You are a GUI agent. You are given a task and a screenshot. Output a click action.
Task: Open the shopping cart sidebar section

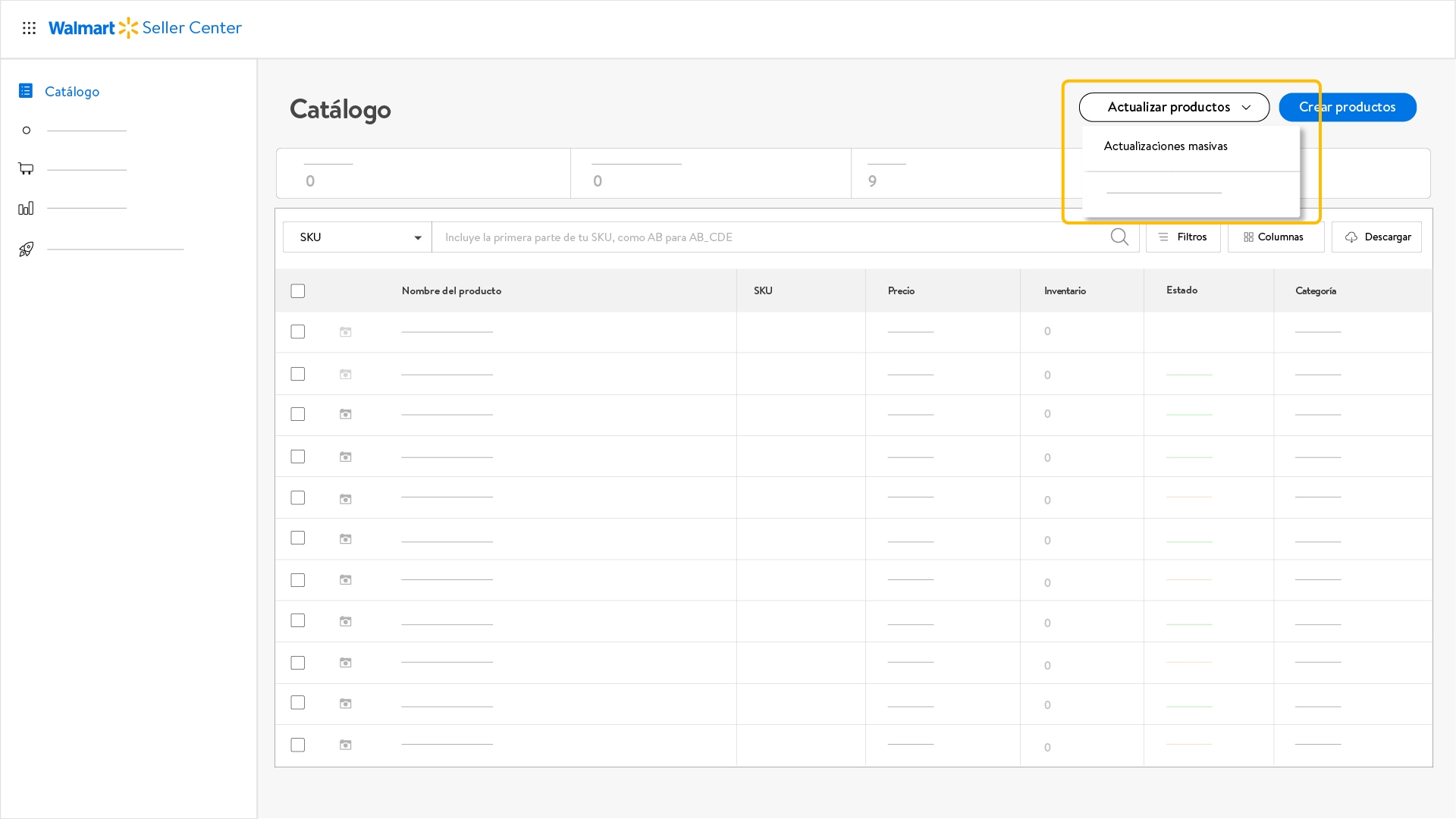click(26, 168)
